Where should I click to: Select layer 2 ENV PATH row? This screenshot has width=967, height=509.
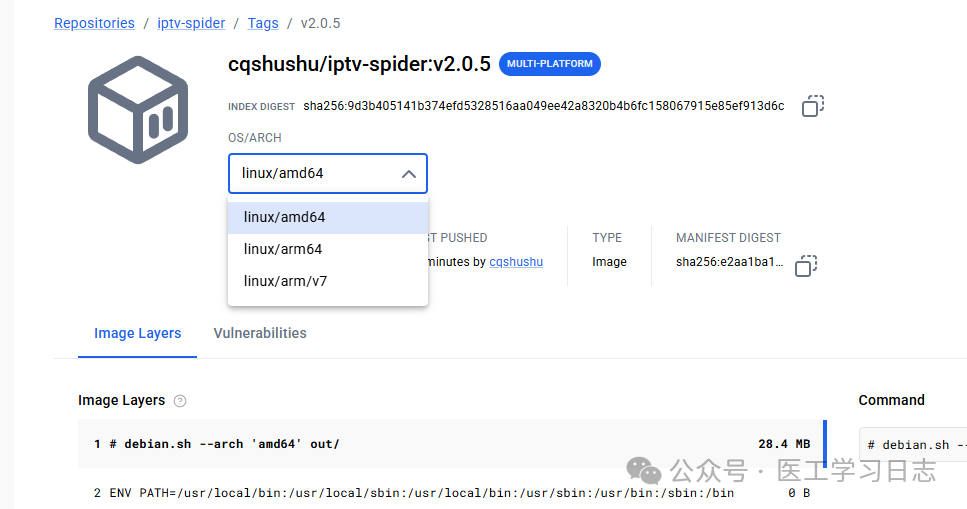[451, 492]
